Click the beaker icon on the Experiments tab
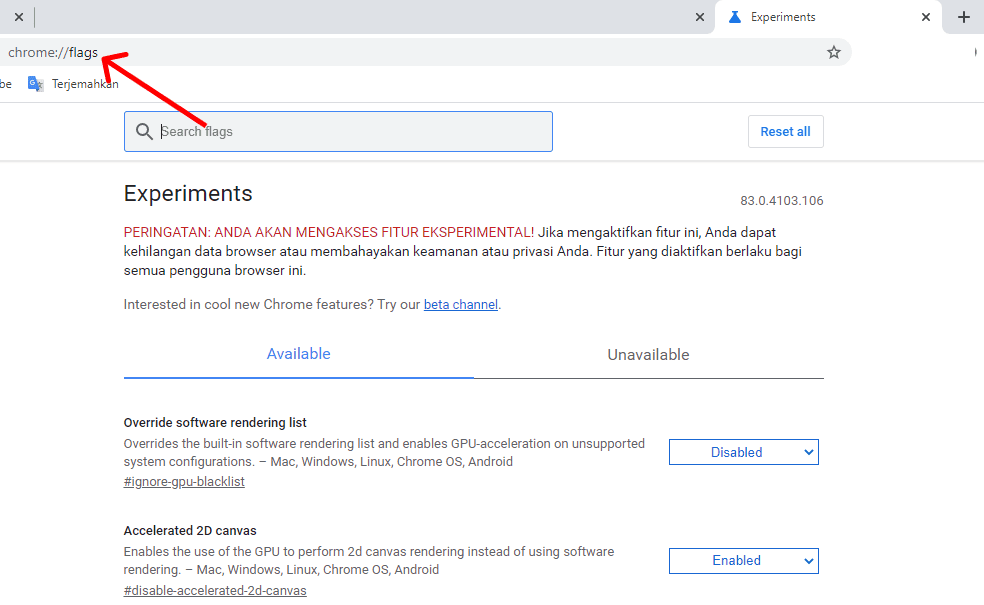This screenshot has height=605, width=984. click(x=734, y=16)
